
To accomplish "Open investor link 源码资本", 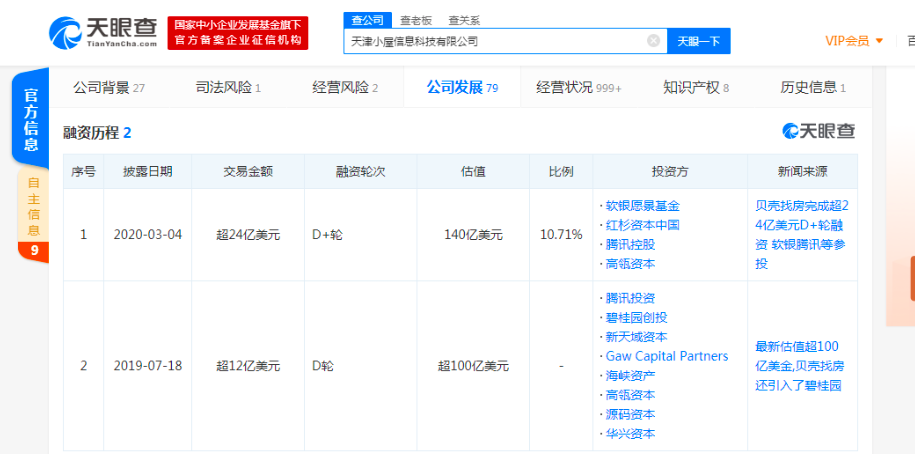I will 630,414.
